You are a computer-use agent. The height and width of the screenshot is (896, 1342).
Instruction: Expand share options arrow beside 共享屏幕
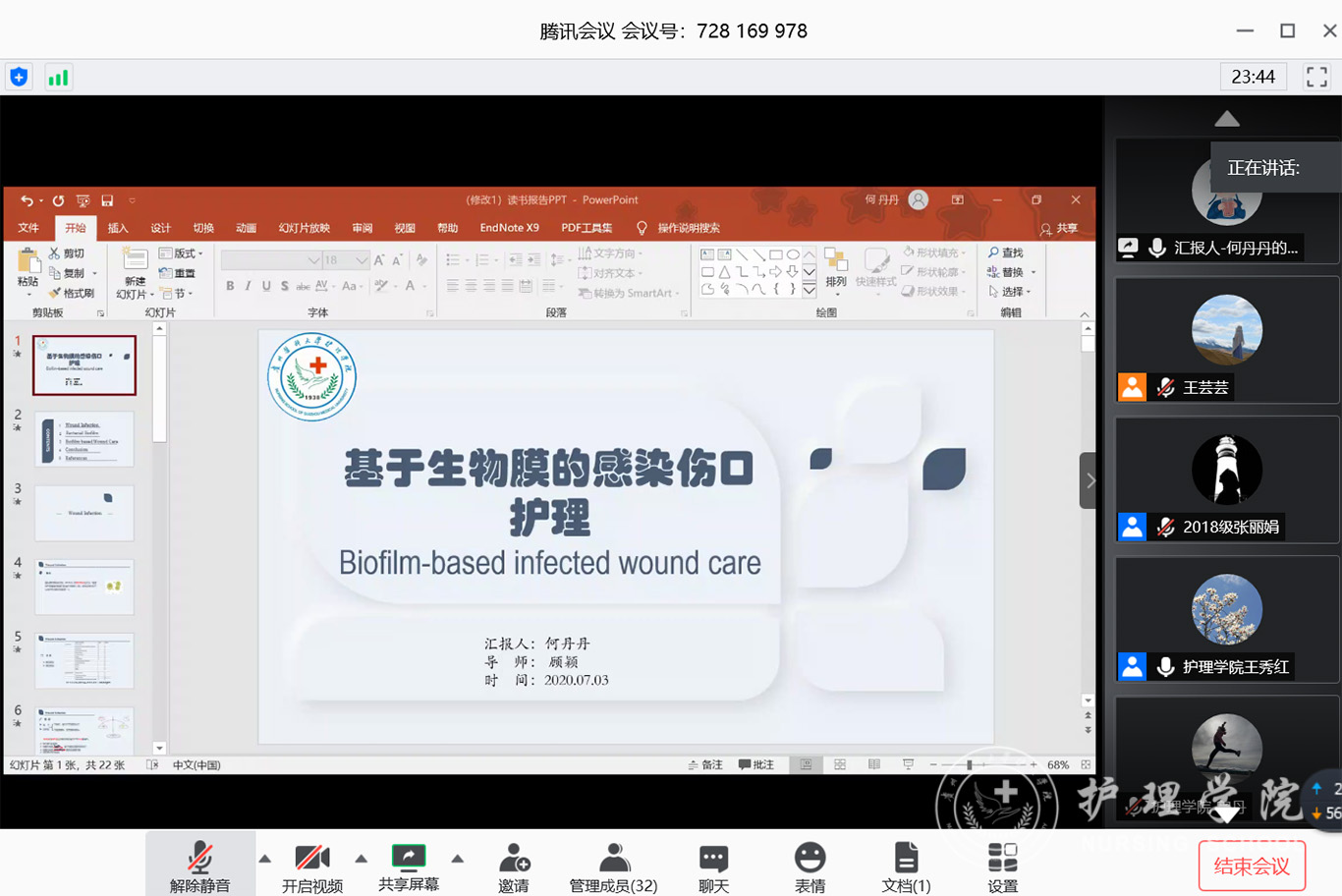458,859
